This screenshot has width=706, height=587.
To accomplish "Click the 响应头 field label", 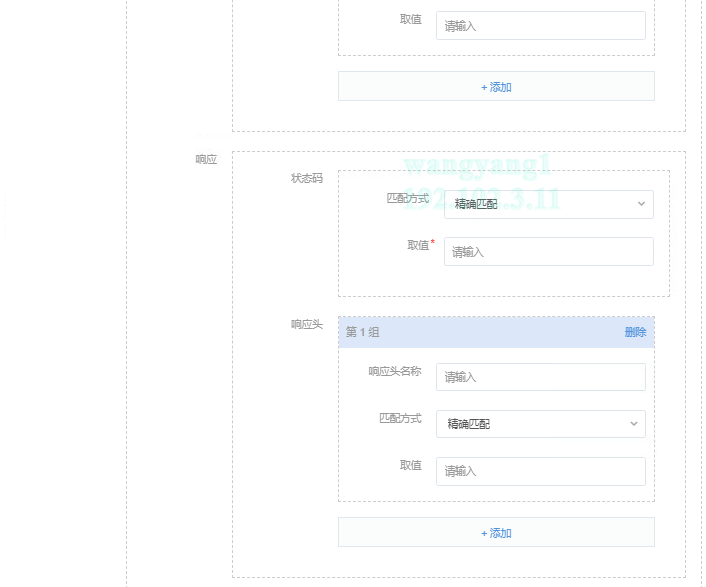I will pos(307,324).
